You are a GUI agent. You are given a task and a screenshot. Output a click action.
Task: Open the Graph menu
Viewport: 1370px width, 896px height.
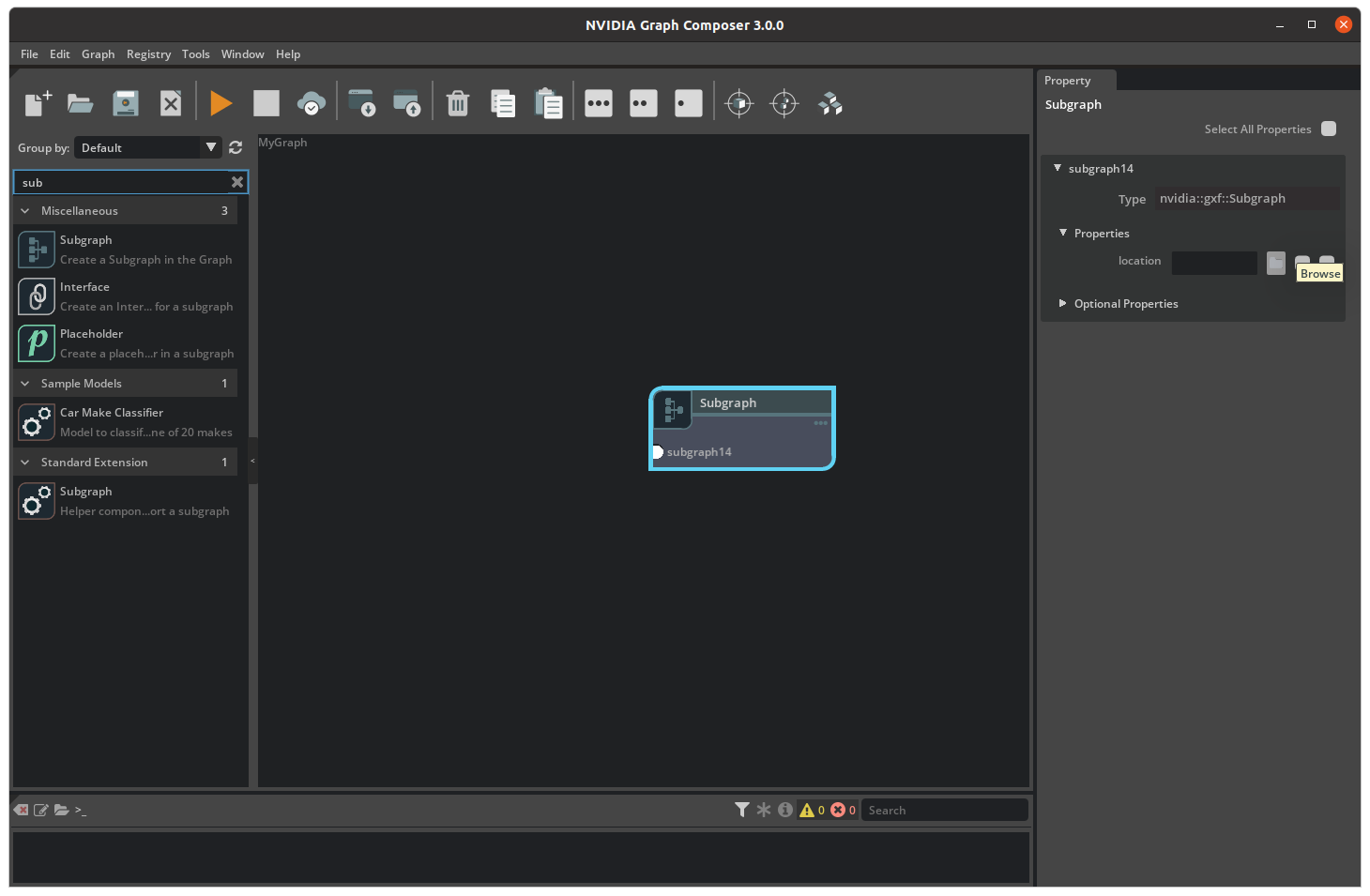coord(98,54)
